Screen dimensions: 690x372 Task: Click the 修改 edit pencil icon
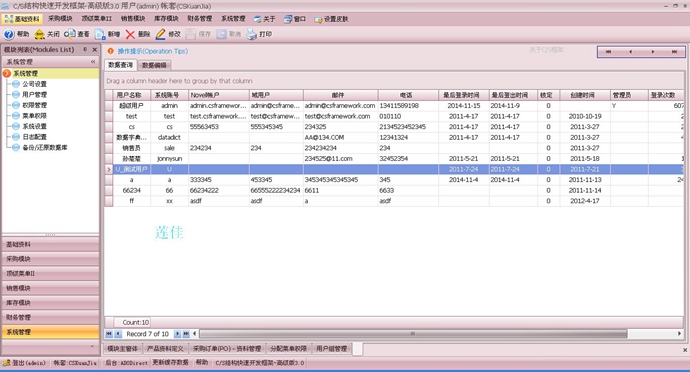click(161, 34)
